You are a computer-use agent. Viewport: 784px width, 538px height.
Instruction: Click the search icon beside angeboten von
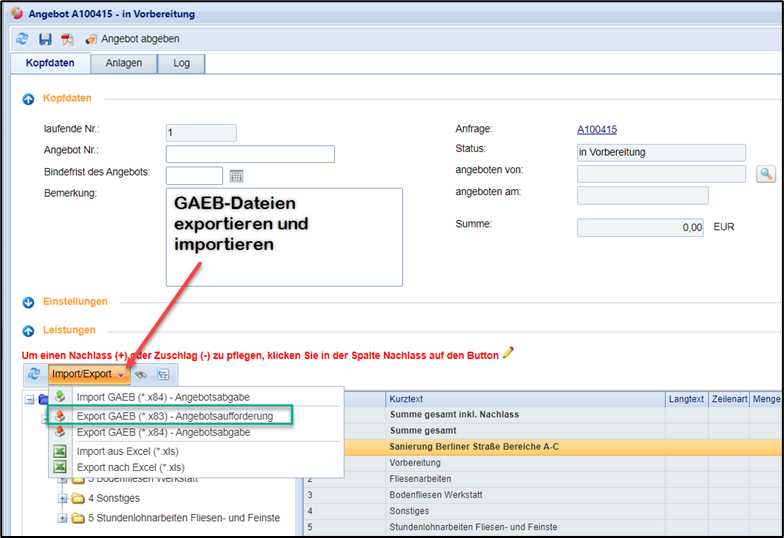(765, 174)
